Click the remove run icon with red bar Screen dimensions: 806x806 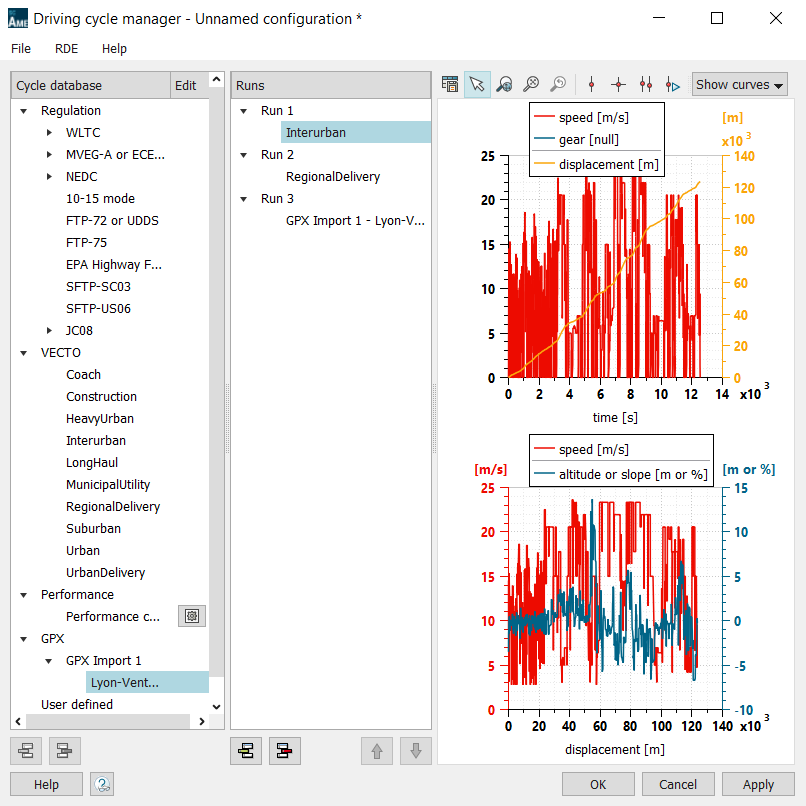[284, 750]
